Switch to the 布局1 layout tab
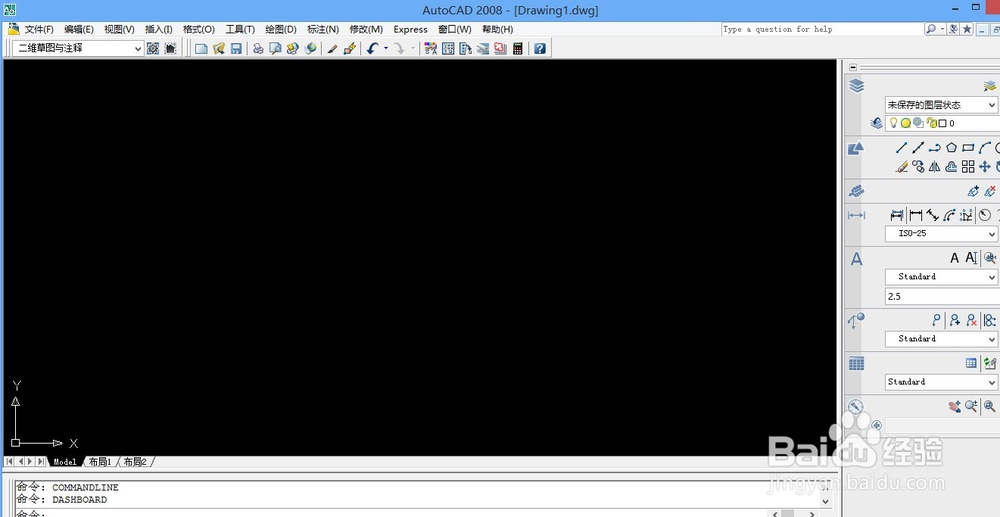The width and height of the screenshot is (1000, 517). pos(100,462)
